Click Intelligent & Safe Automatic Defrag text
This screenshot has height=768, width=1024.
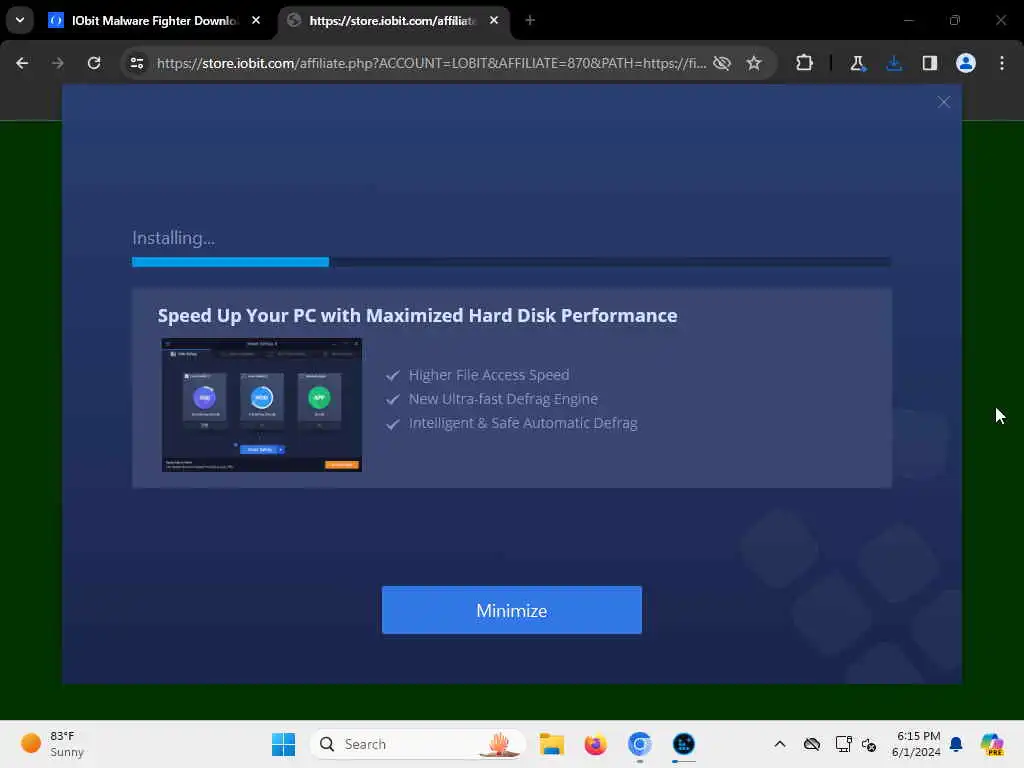pyautogui.click(x=522, y=423)
